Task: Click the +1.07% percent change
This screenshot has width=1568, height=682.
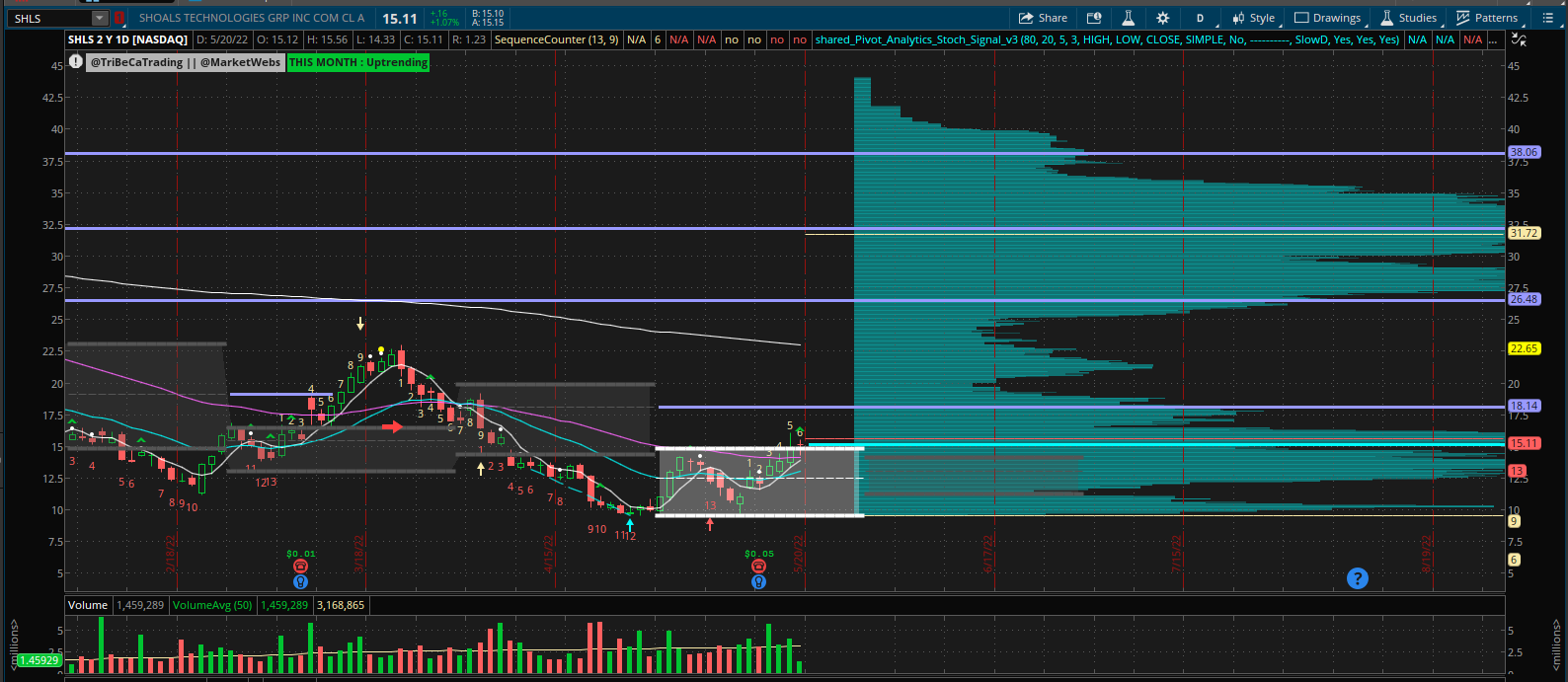Action: (446, 23)
